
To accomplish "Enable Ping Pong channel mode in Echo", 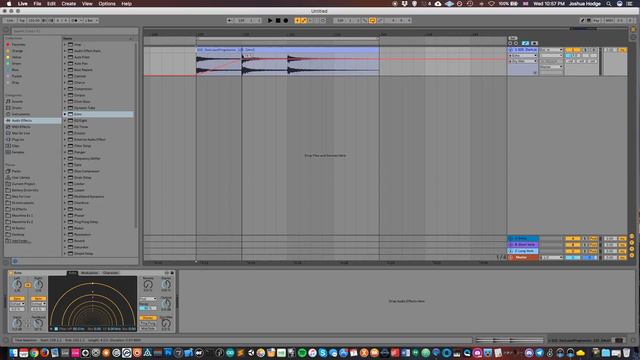I will (x=147, y=323).
